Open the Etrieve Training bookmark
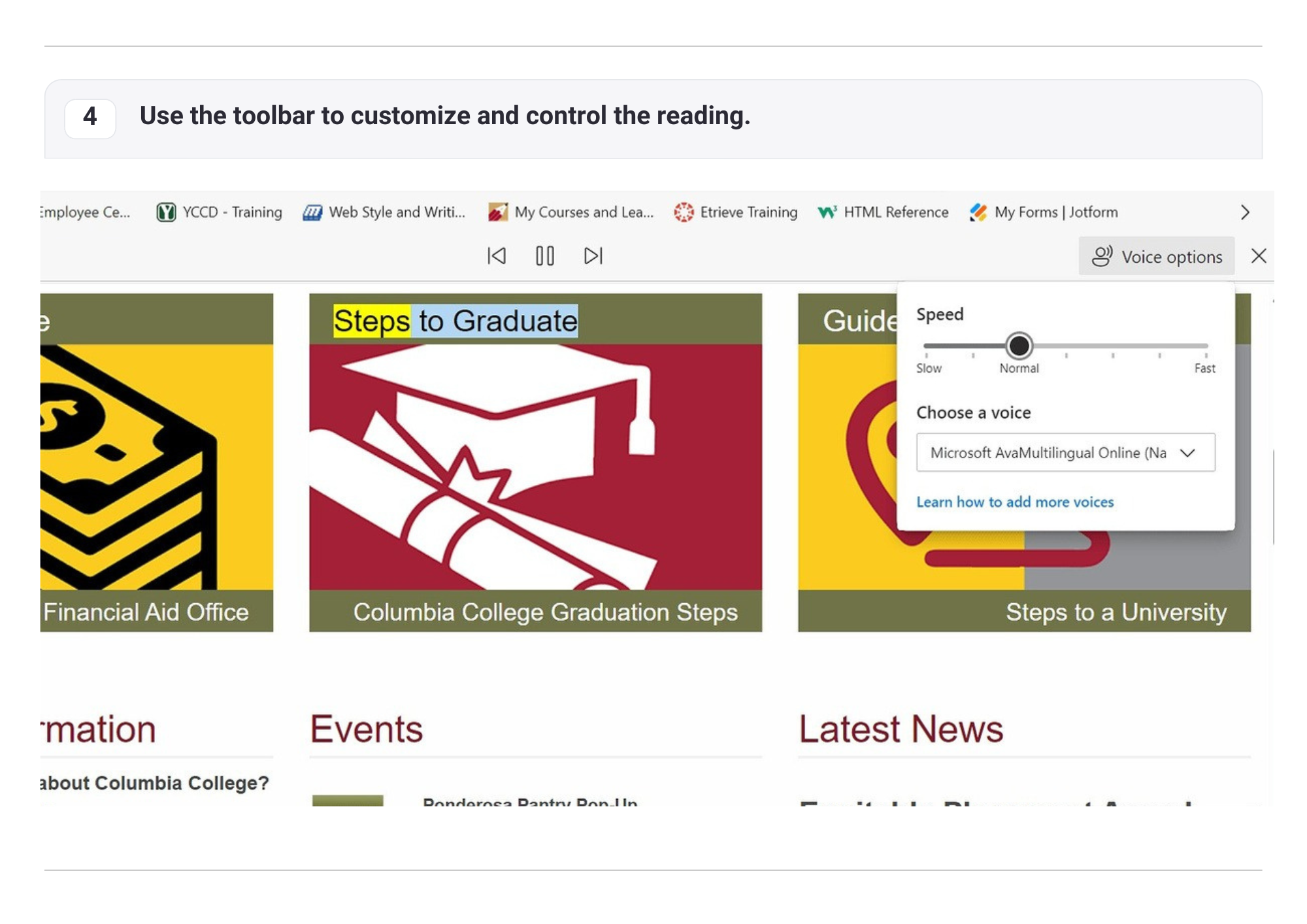This screenshot has height=924, width=1307. tap(736, 212)
